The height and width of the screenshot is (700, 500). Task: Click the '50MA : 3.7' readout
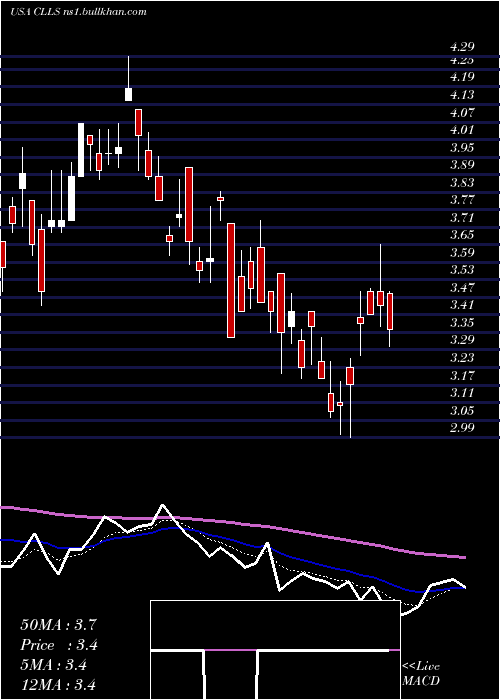(58, 625)
